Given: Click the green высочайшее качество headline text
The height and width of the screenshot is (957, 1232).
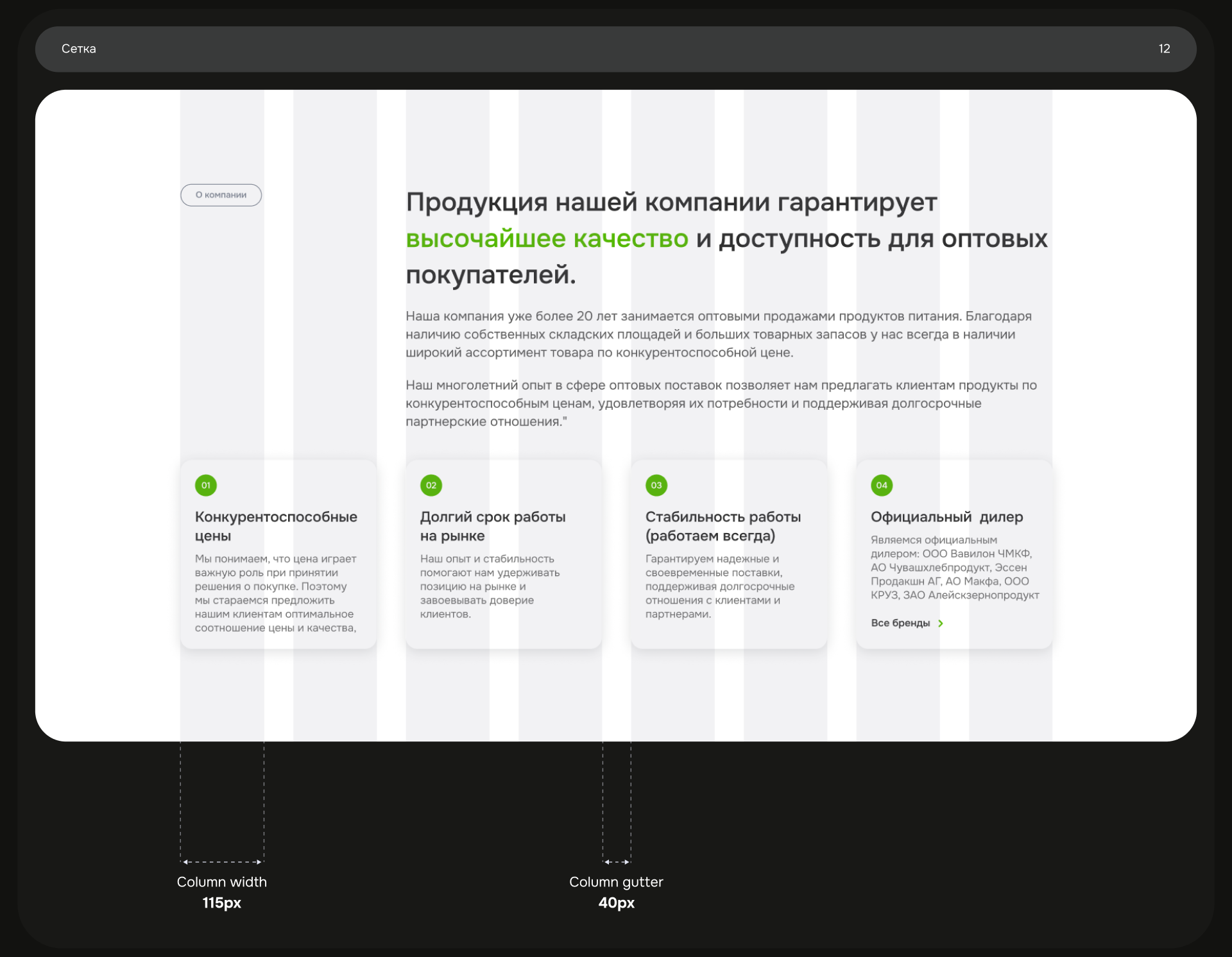Looking at the screenshot, I should [547, 239].
